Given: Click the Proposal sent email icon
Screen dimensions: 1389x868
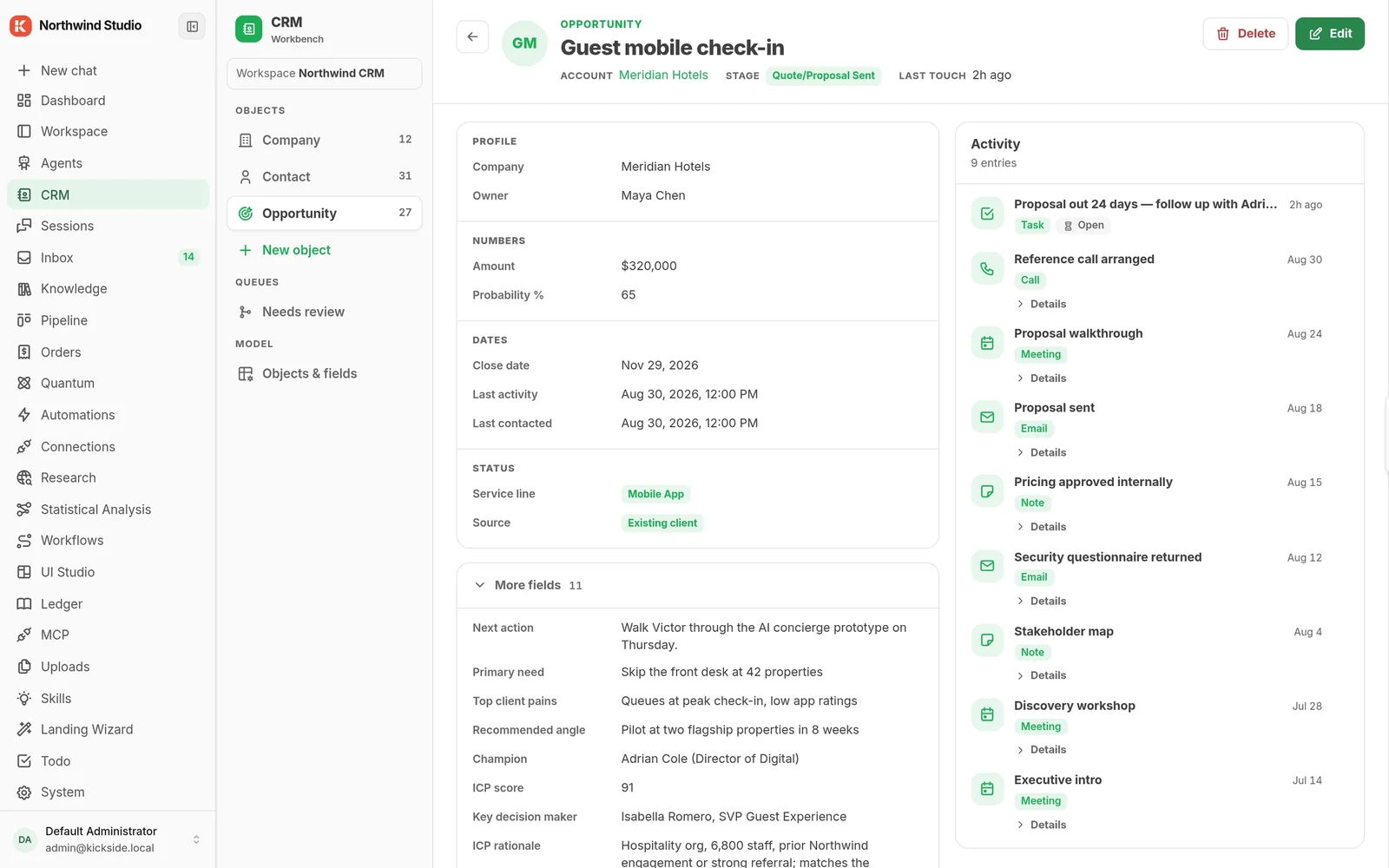Looking at the screenshot, I should click(x=987, y=418).
